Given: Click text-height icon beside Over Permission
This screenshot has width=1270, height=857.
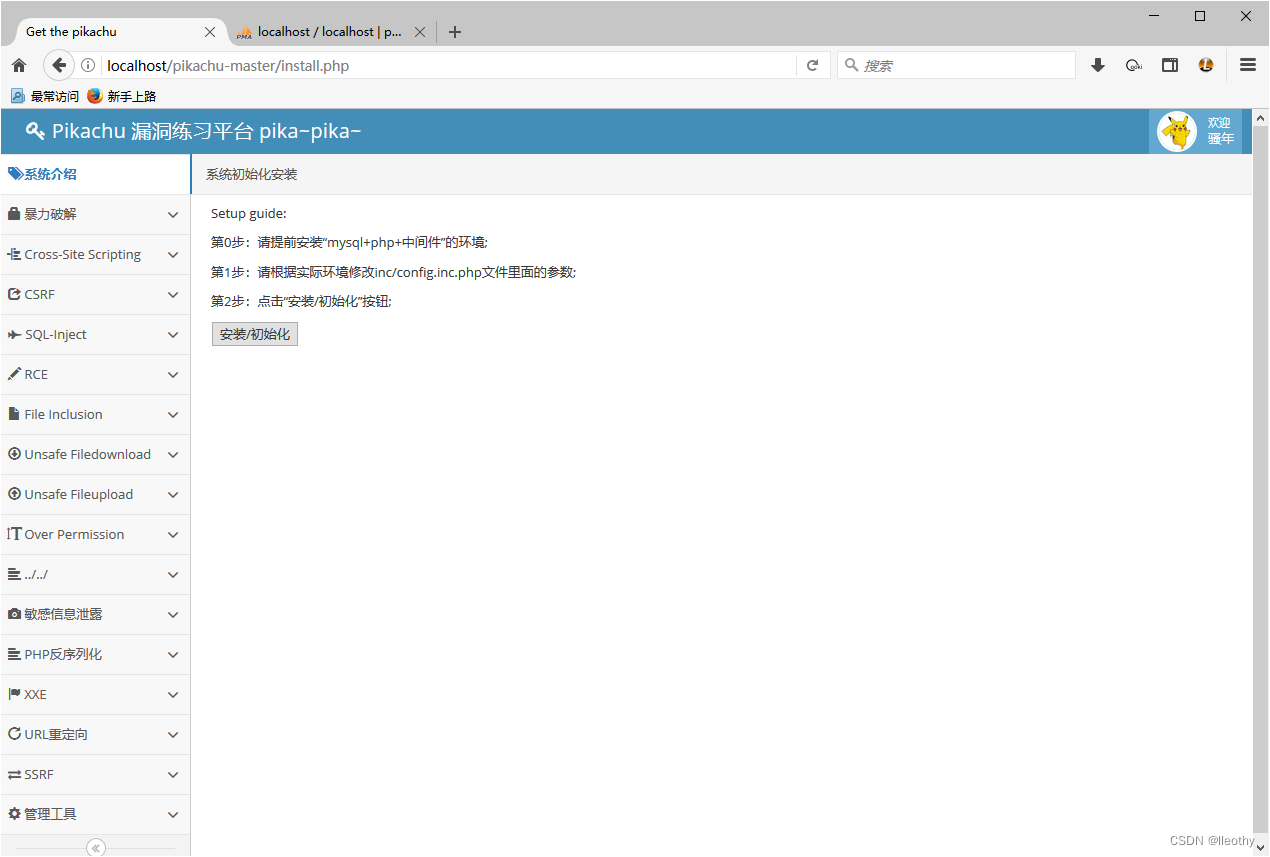Looking at the screenshot, I should [x=14, y=534].
